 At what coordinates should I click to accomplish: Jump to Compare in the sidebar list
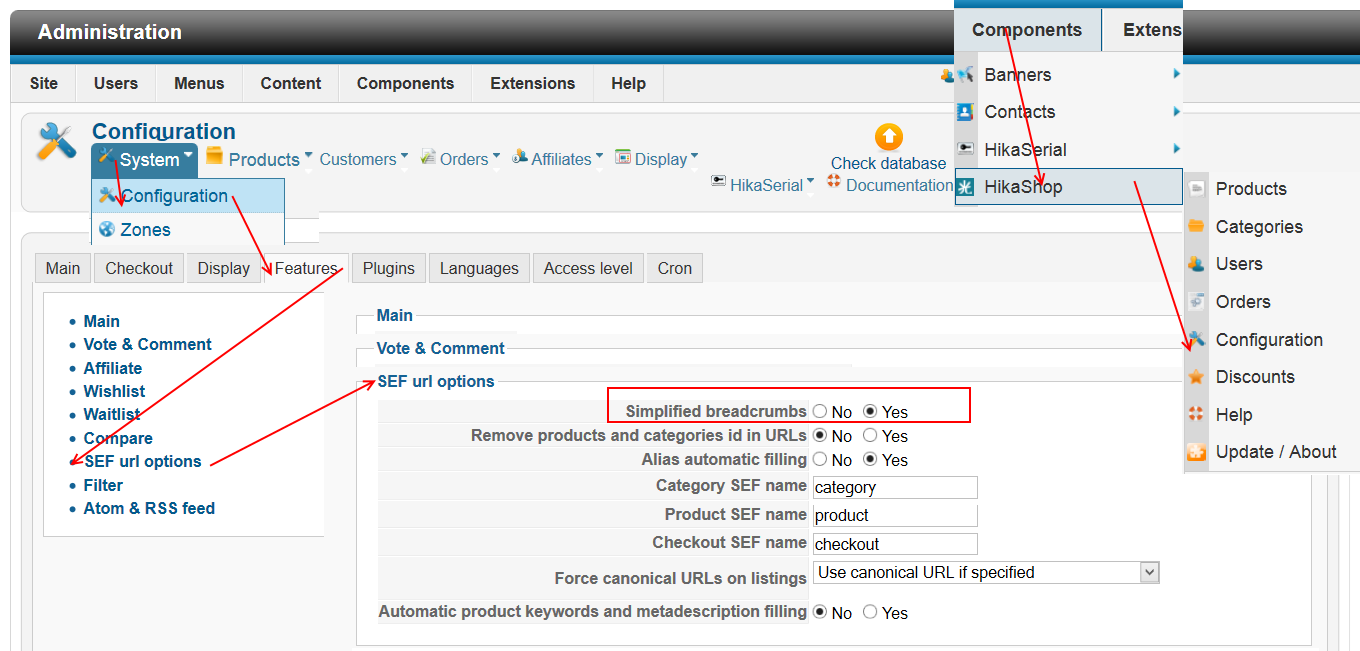[x=118, y=438]
